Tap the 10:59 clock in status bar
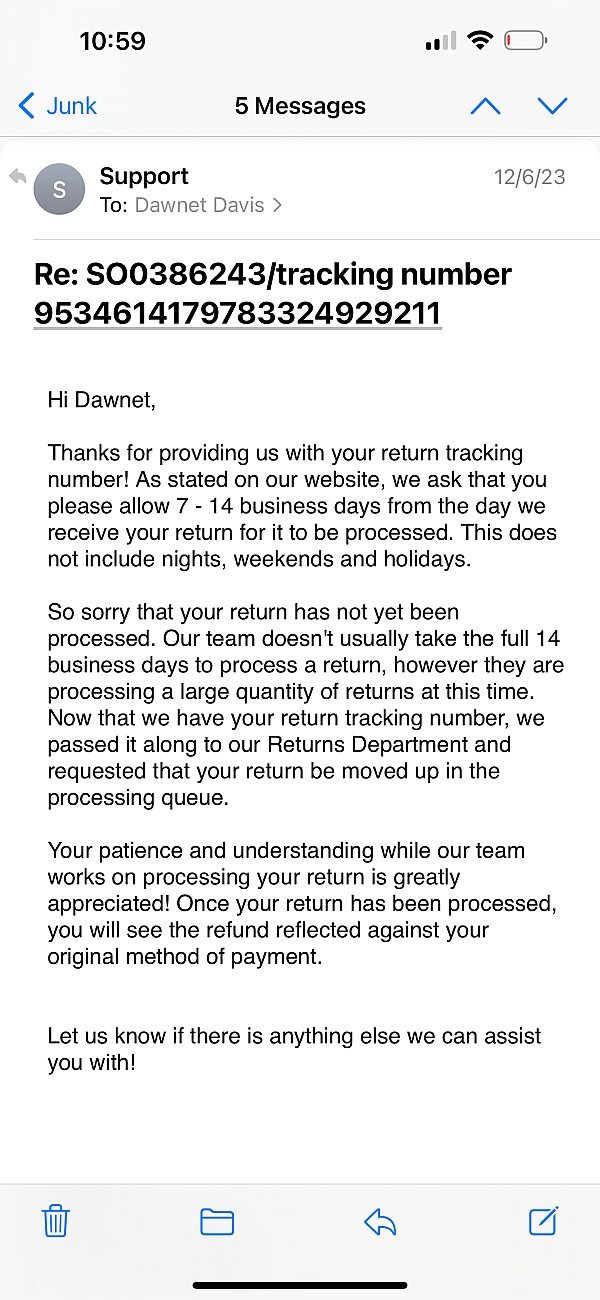This screenshot has height=1300, width=600. pyautogui.click(x=112, y=41)
